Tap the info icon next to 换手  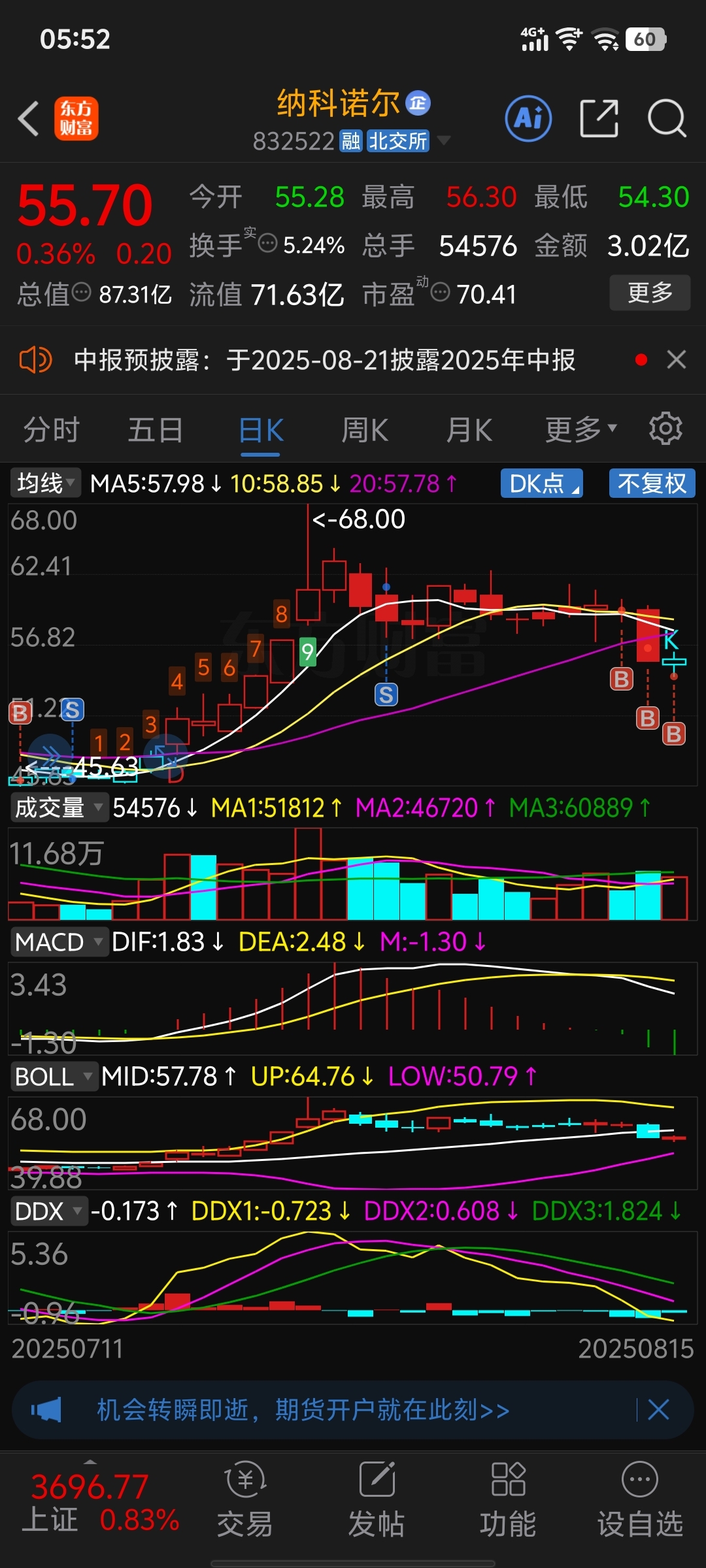click(267, 244)
